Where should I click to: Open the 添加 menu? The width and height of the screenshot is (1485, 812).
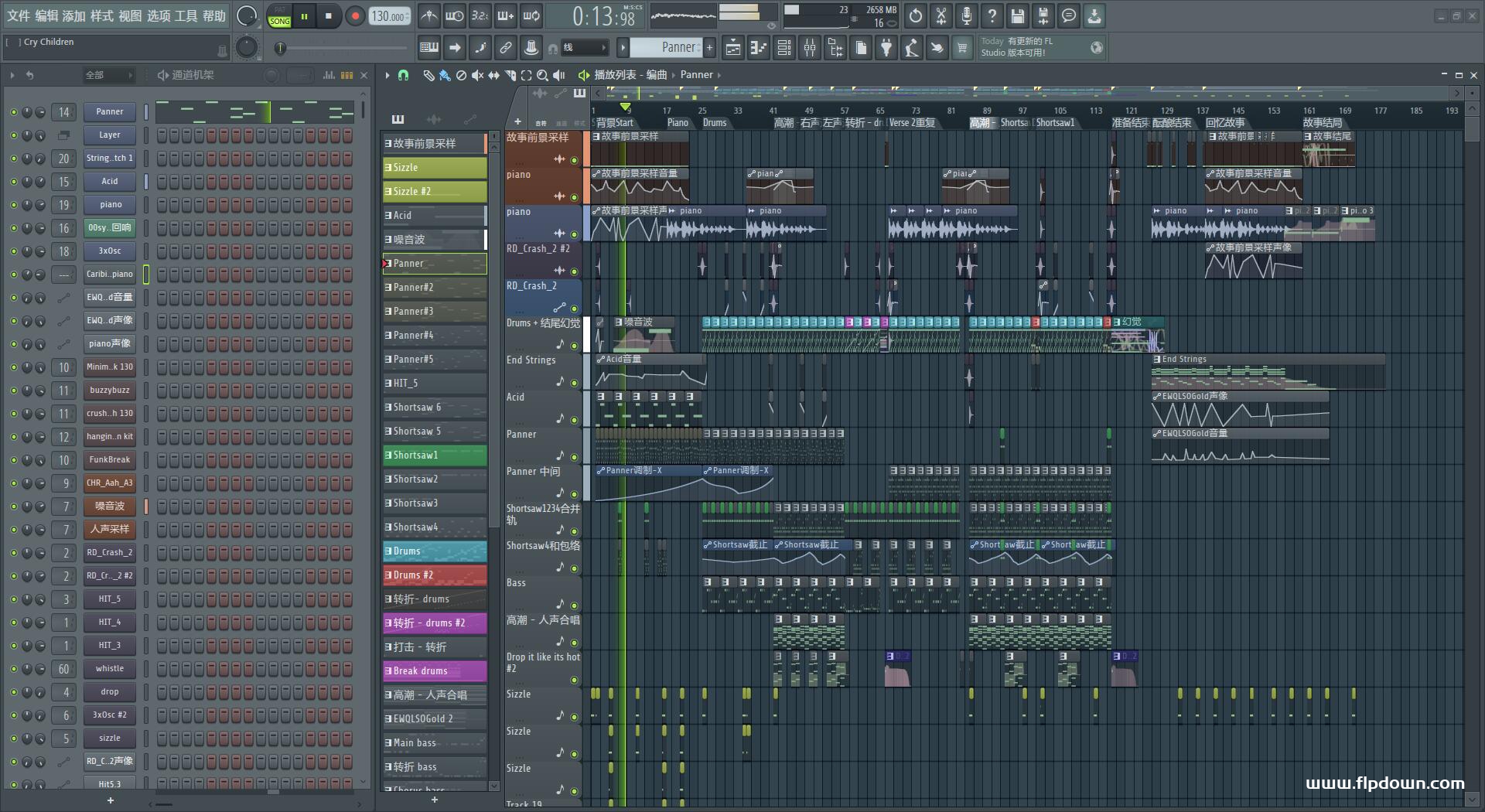[74, 15]
